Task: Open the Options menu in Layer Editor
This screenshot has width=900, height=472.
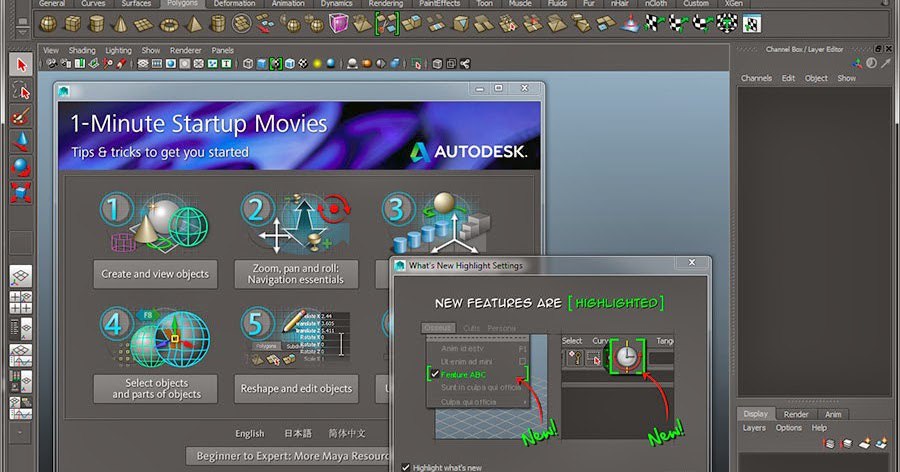Action: (x=788, y=428)
